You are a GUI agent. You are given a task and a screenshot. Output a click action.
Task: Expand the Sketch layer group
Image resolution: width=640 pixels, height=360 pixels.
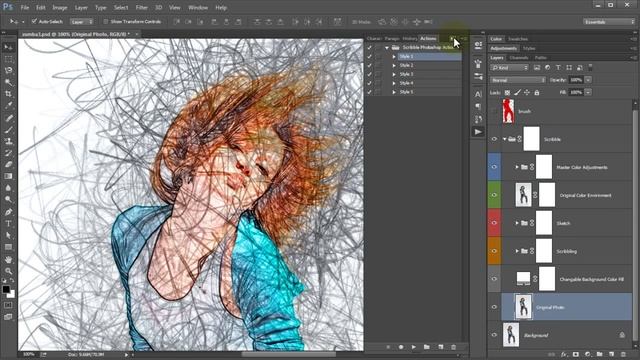pyautogui.click(x=517, y=223)
